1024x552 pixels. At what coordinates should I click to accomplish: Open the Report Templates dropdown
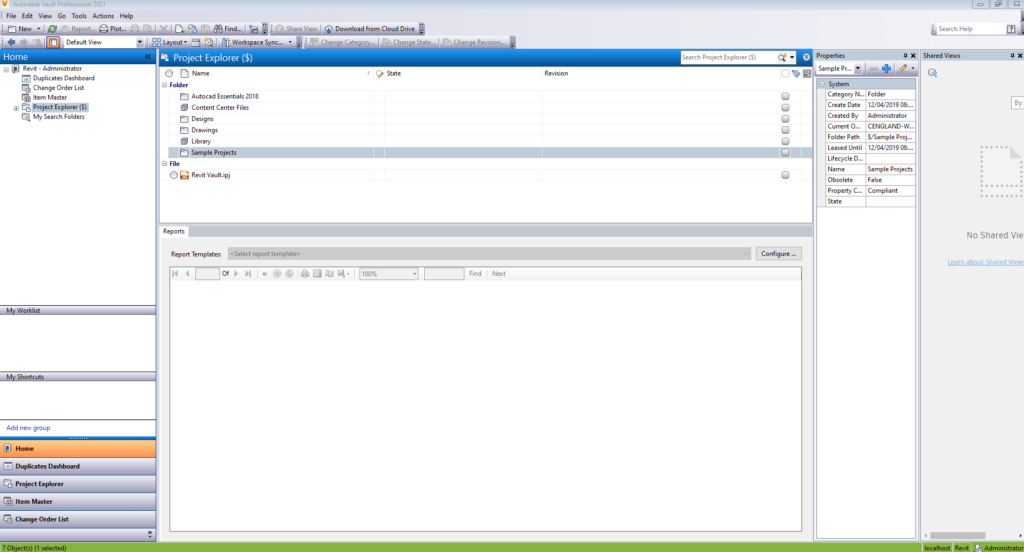coord(489,253)
